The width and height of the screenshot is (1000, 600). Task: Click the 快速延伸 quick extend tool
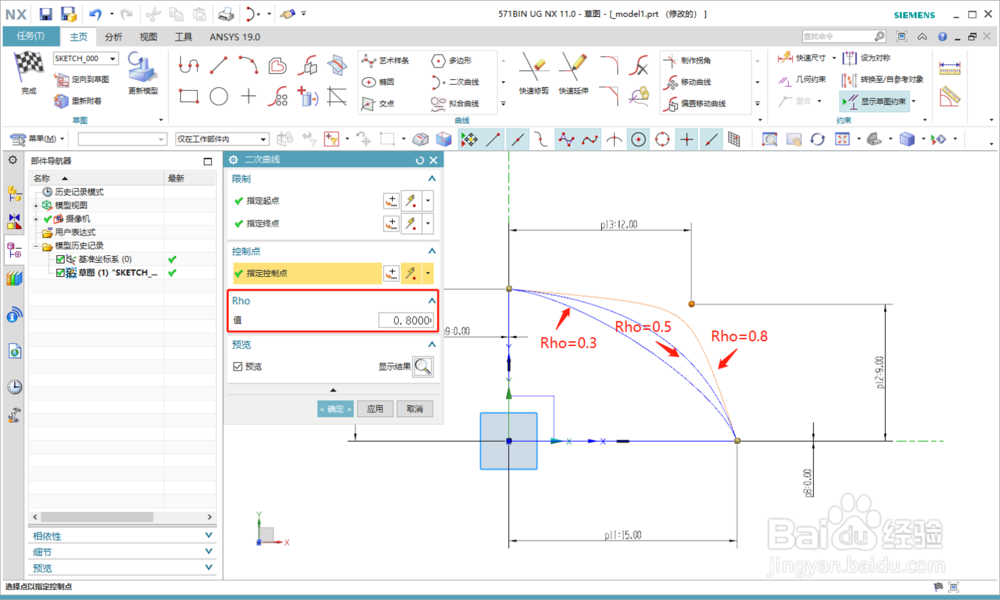(x=573, y=75)
